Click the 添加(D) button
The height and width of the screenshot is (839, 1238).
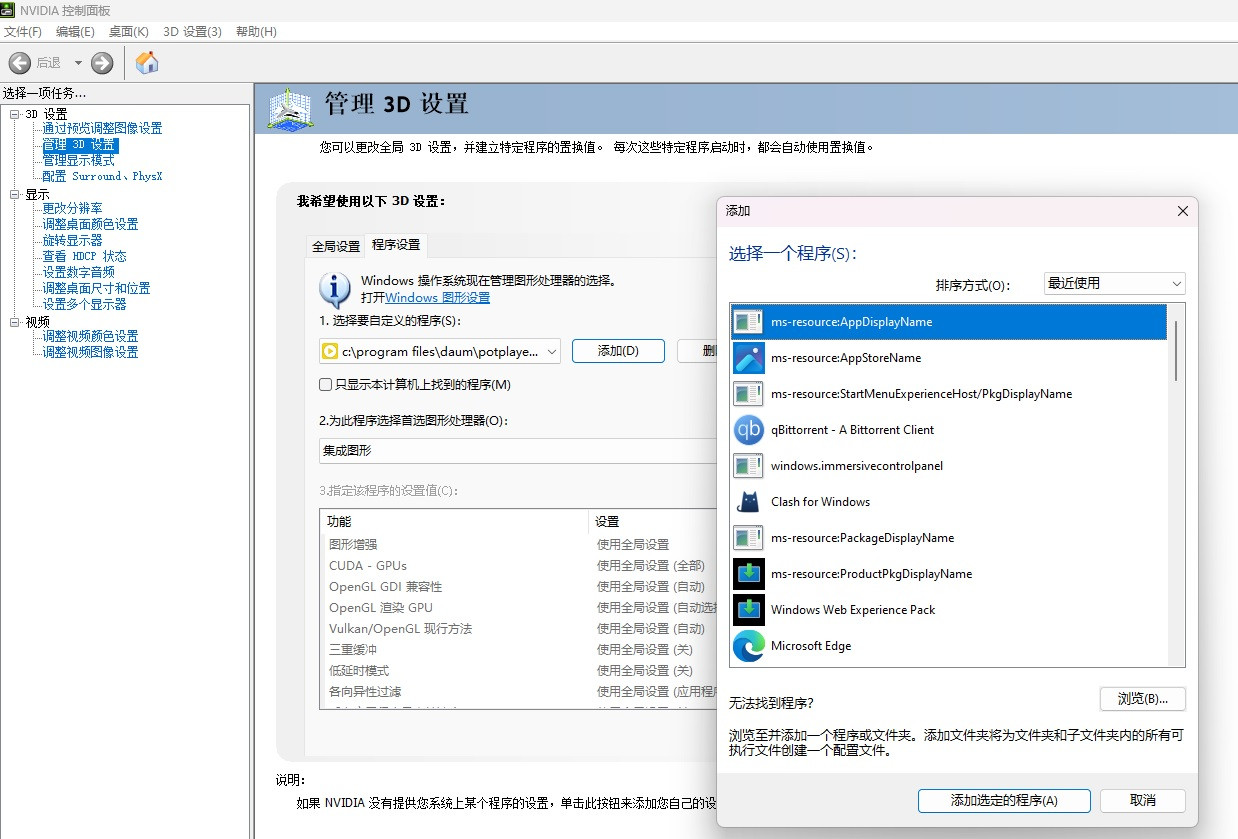(617, 351)
